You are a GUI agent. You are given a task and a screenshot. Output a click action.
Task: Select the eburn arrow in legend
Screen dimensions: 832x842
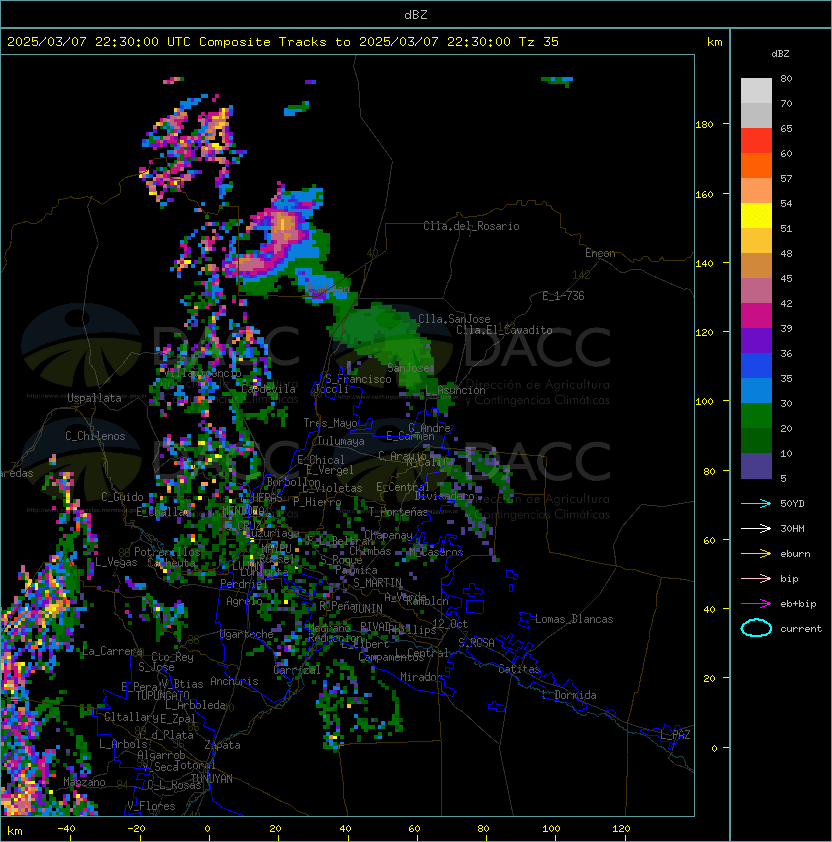(x=756, y=554)
